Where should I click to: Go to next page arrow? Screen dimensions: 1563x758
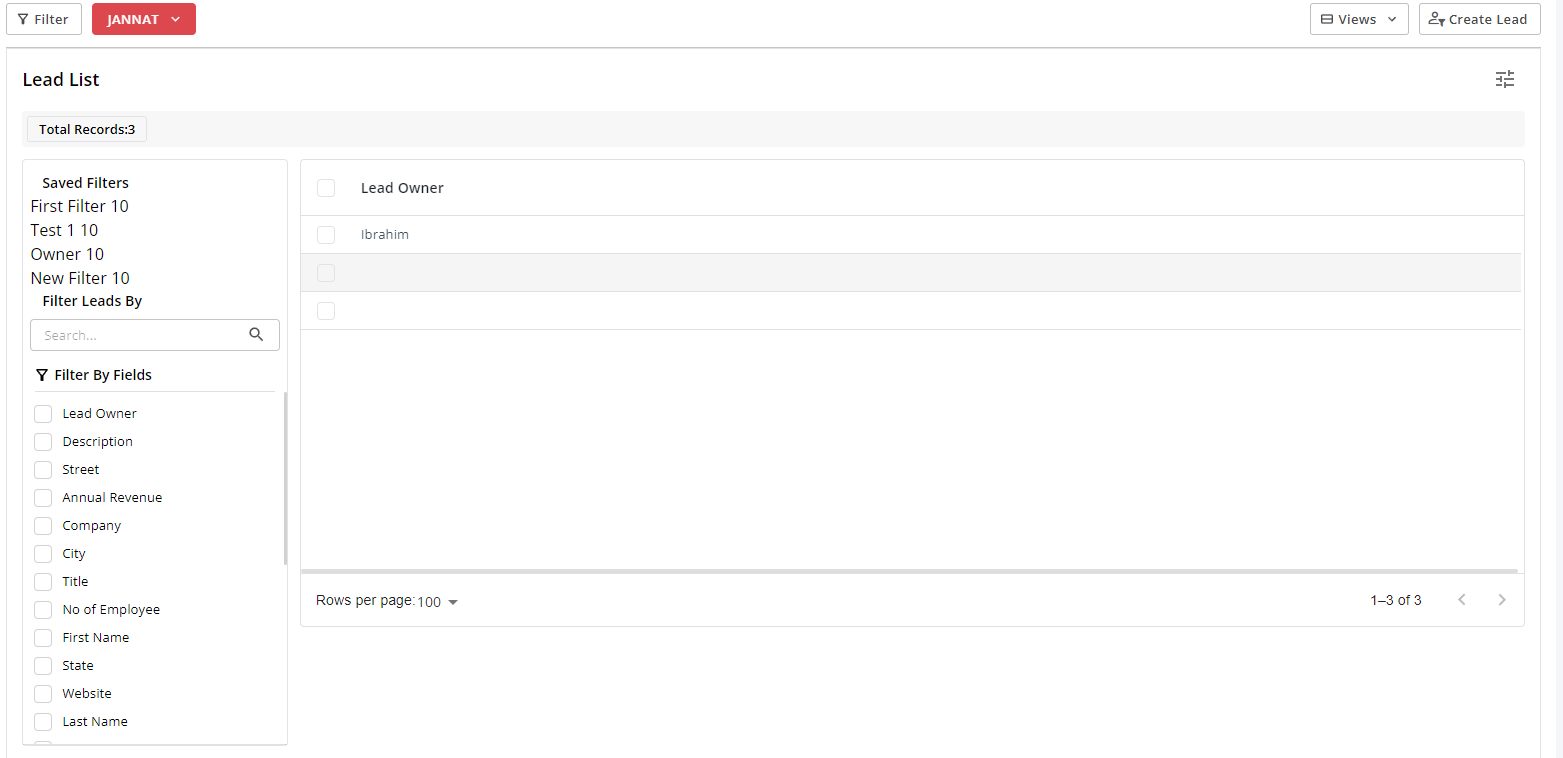coord(1501,600)
